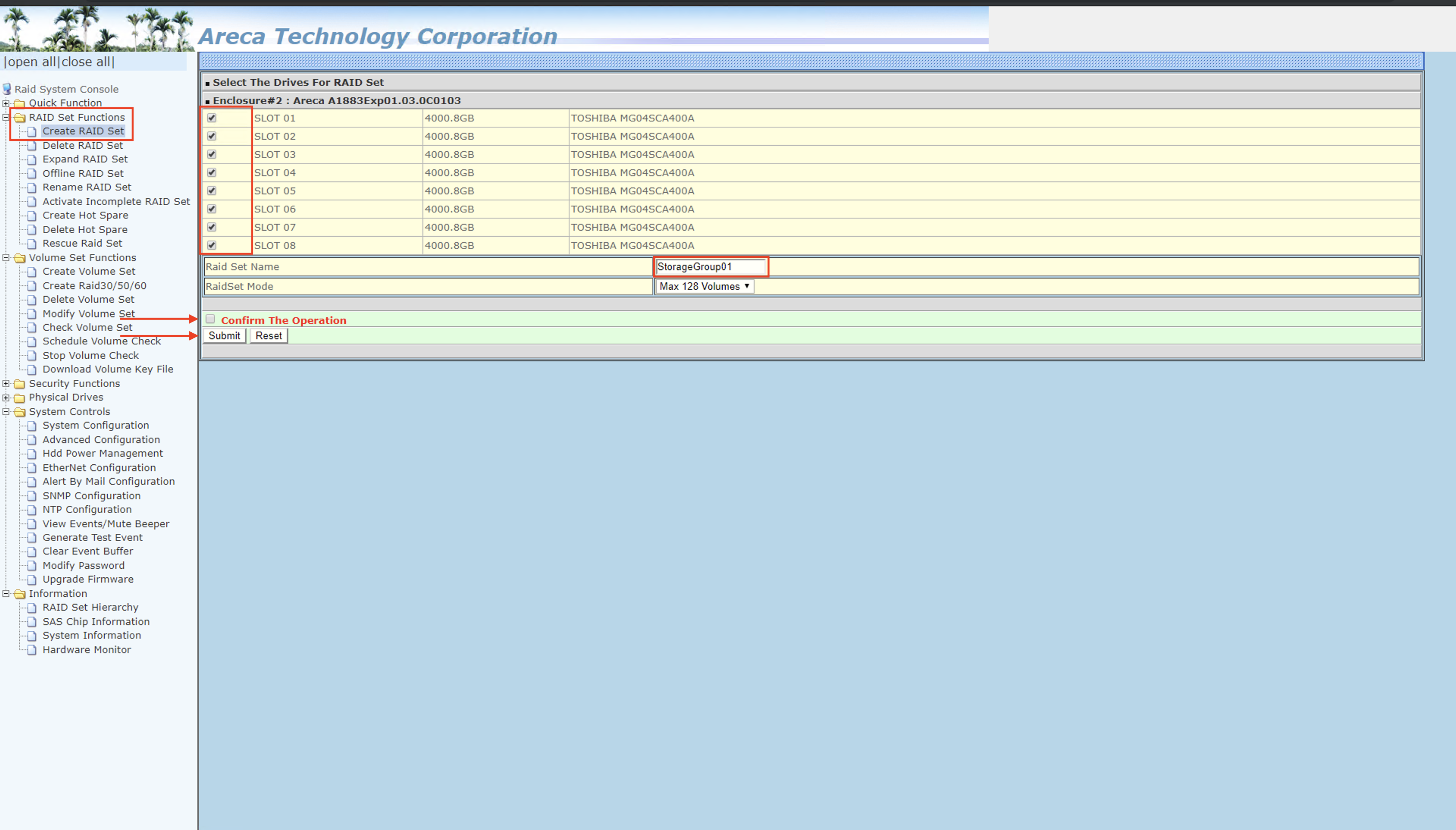Collapse the RAID Set Functions tree node
This screenshot has width=1456, height=830.
click(x=6, y=118)
